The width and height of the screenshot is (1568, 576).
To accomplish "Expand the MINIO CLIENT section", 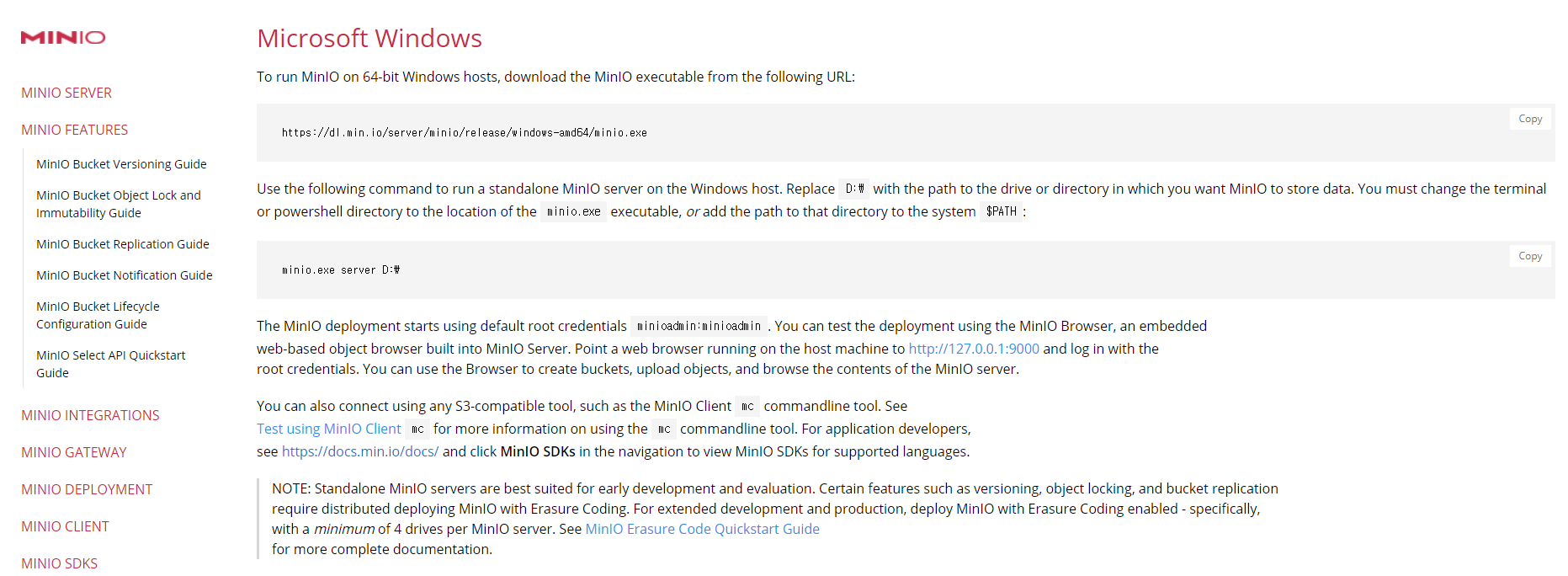I will point(65,526).
